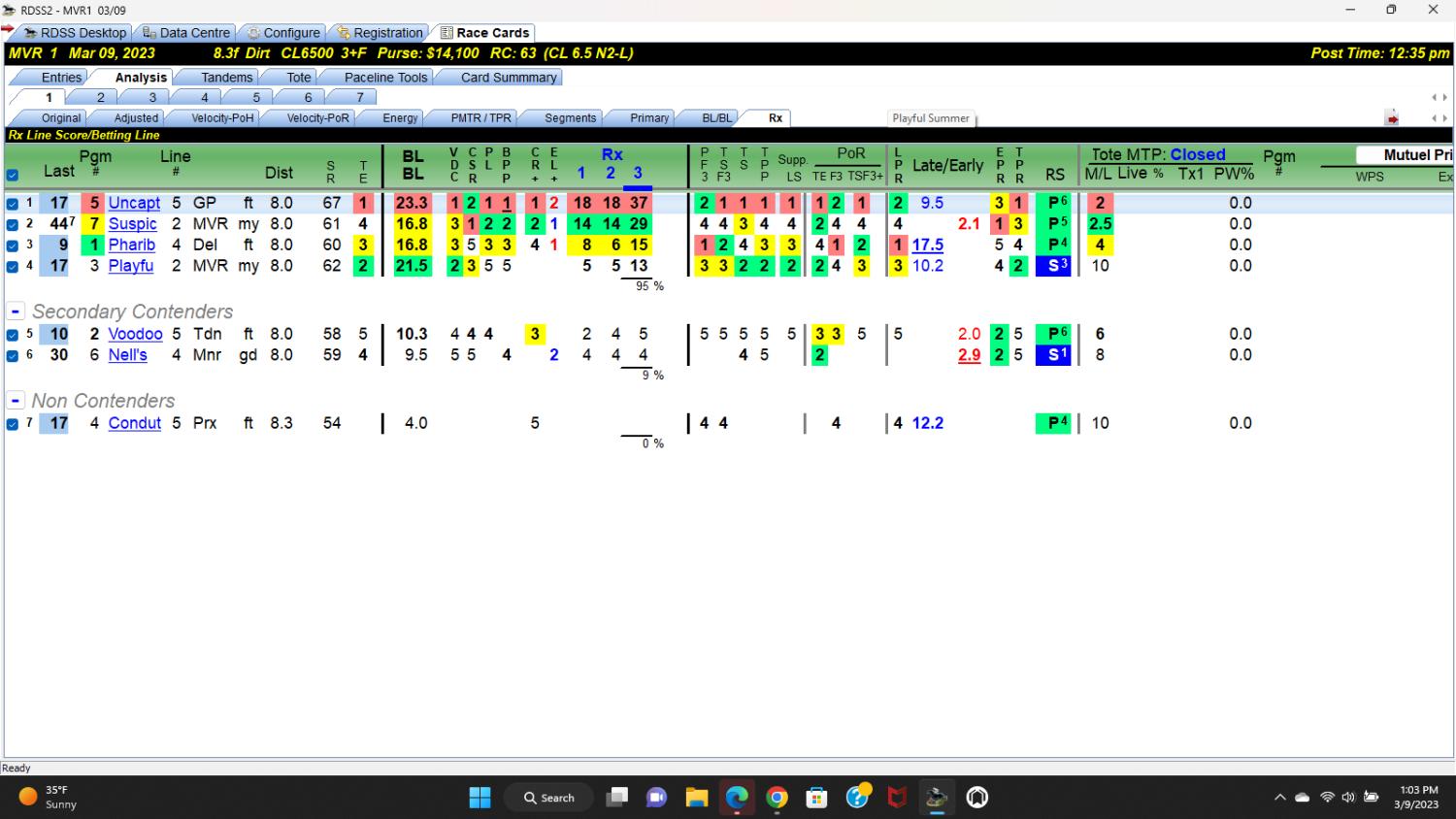Show hidden system tray icons
1456x819 pixels.
click(1279, 798)
